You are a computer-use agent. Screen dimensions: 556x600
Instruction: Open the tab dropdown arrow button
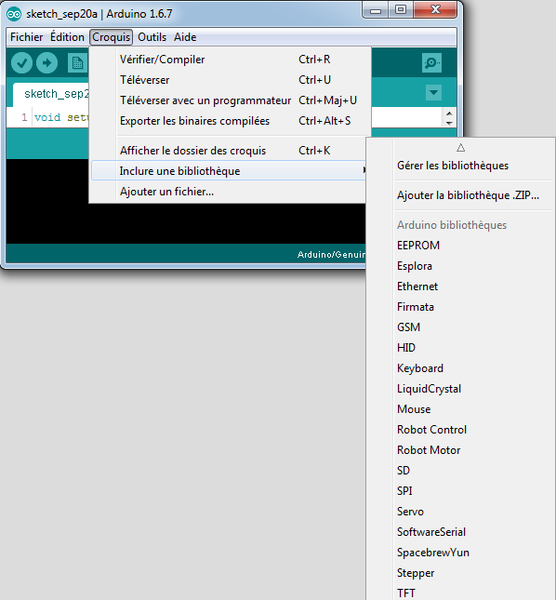pyautogui.click(x=434, y=93)
